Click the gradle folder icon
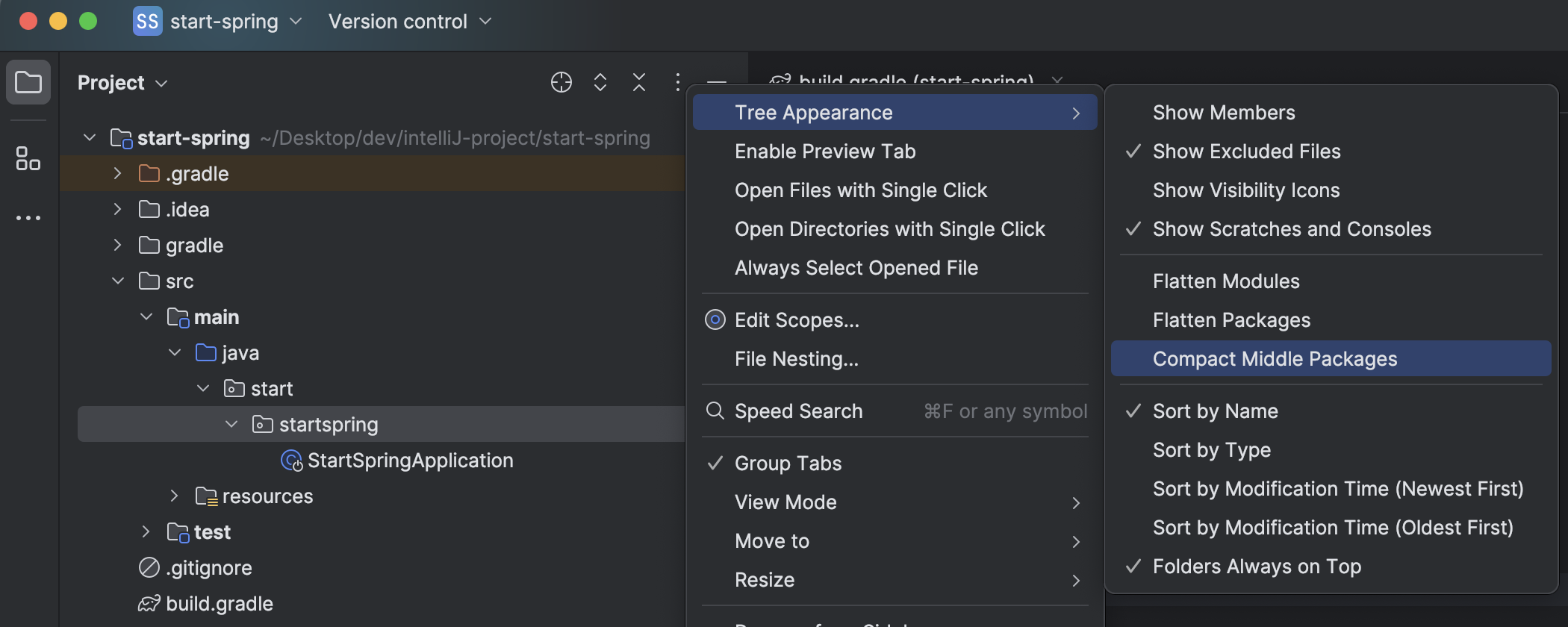Viewport: 1568px width, 627px height. click(149, 245)
